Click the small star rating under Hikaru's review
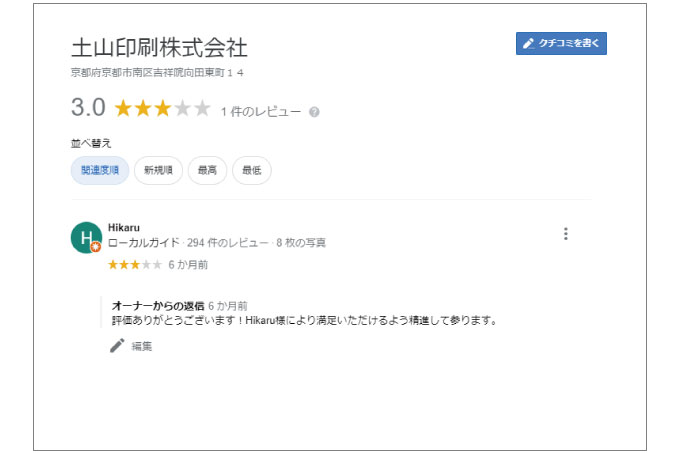680x453 pixels. pos(135,264)
